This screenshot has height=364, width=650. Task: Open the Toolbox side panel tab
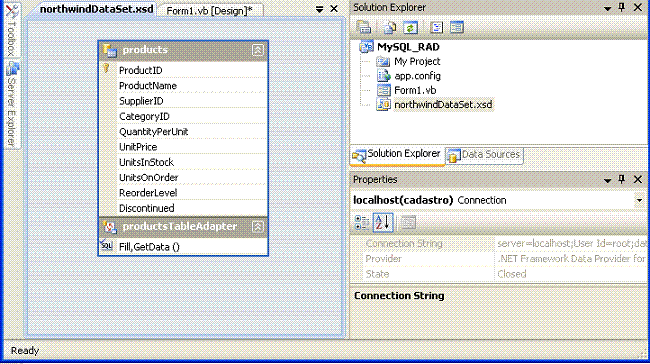click(12, 31)
